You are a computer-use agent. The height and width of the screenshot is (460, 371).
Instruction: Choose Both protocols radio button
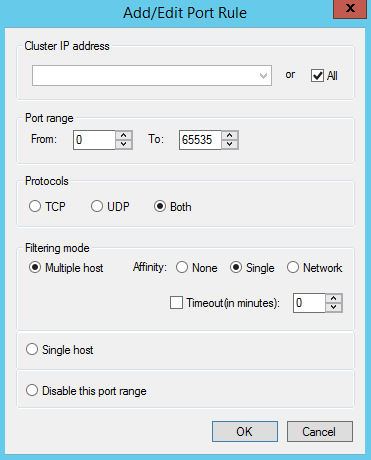click(x=160, y=206)
